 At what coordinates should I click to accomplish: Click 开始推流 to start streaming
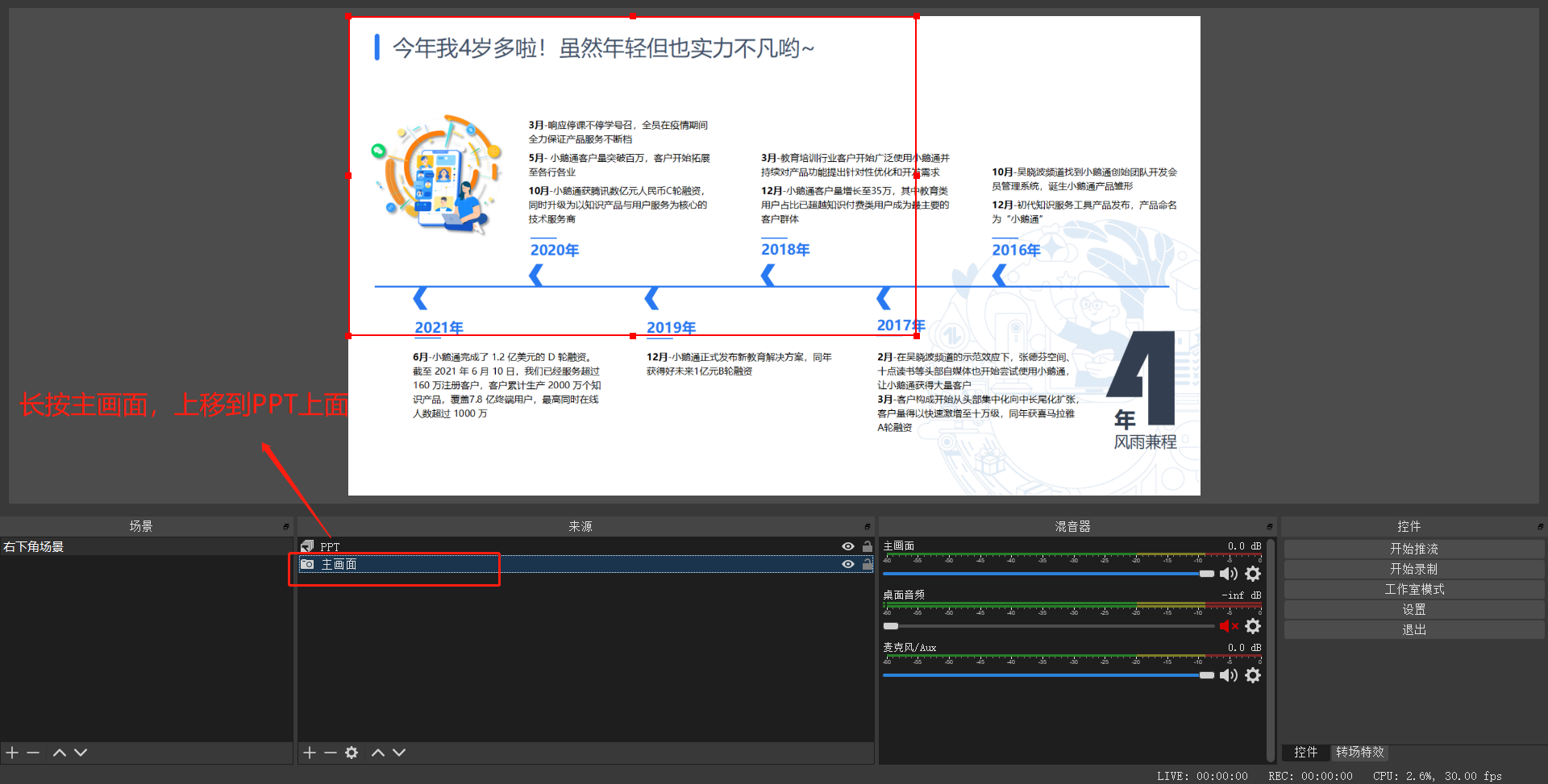(1414, 549)
